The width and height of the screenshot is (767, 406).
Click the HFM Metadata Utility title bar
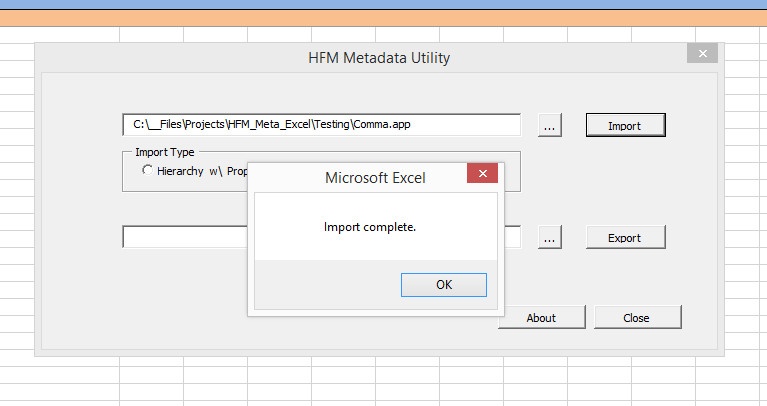pyautogui.click(x=378, y=57)
